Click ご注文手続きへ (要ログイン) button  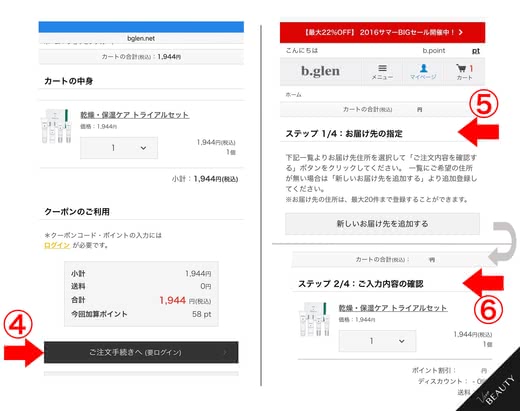[141, 352]
